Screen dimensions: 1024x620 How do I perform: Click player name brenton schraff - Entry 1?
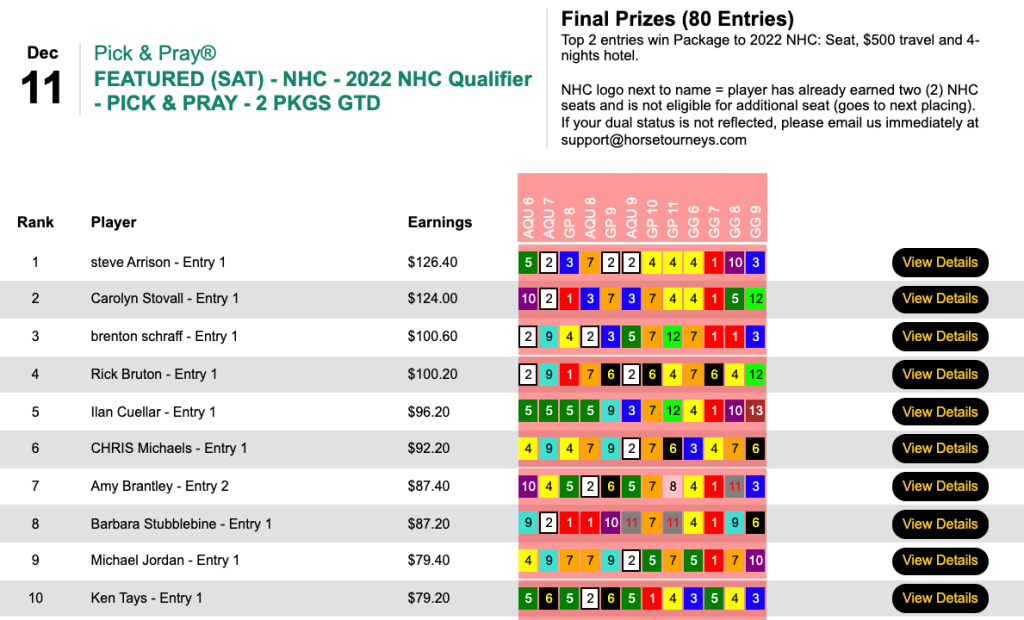point(164,336)
